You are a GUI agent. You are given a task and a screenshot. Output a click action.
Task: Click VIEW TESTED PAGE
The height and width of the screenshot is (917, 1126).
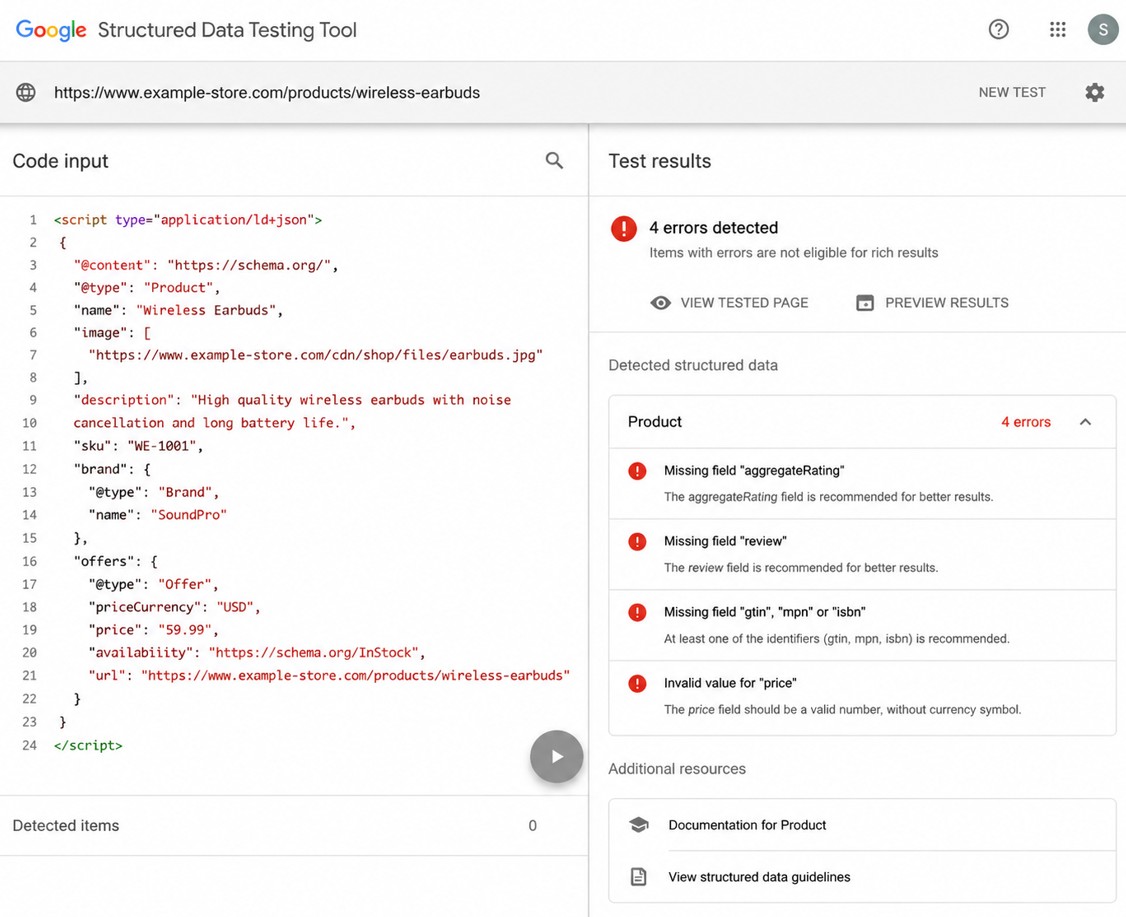point(744,303)
